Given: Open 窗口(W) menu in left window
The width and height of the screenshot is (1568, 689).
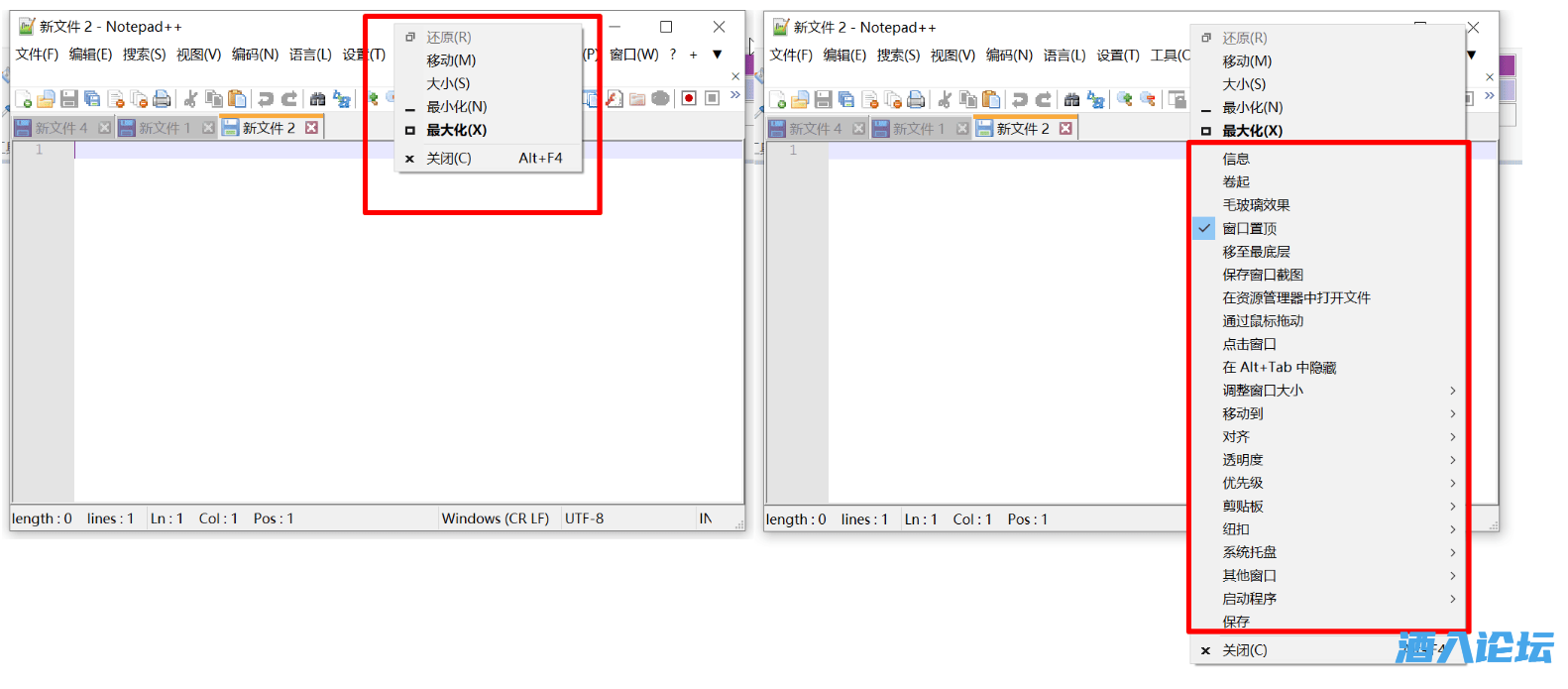Looking at the screenshot, I should click(x=634, y=55).
